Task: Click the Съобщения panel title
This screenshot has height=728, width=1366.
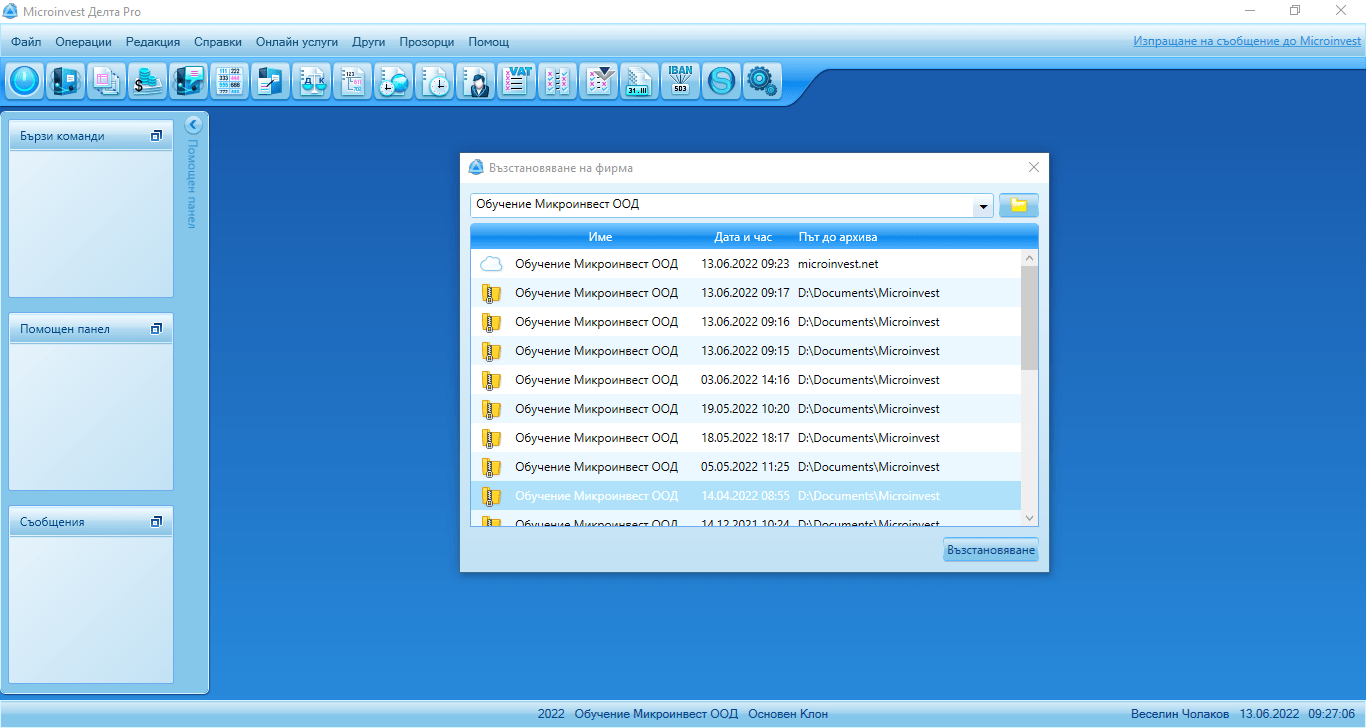Action: 52,522
